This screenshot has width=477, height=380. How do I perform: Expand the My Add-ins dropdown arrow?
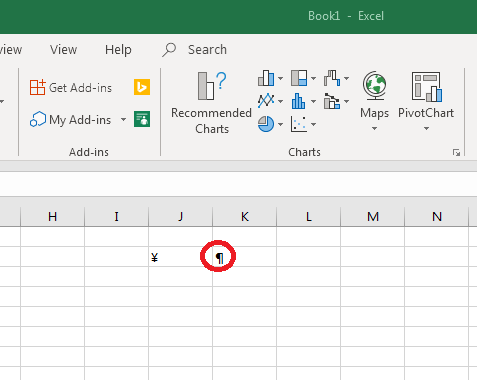[x=123, y=119]
